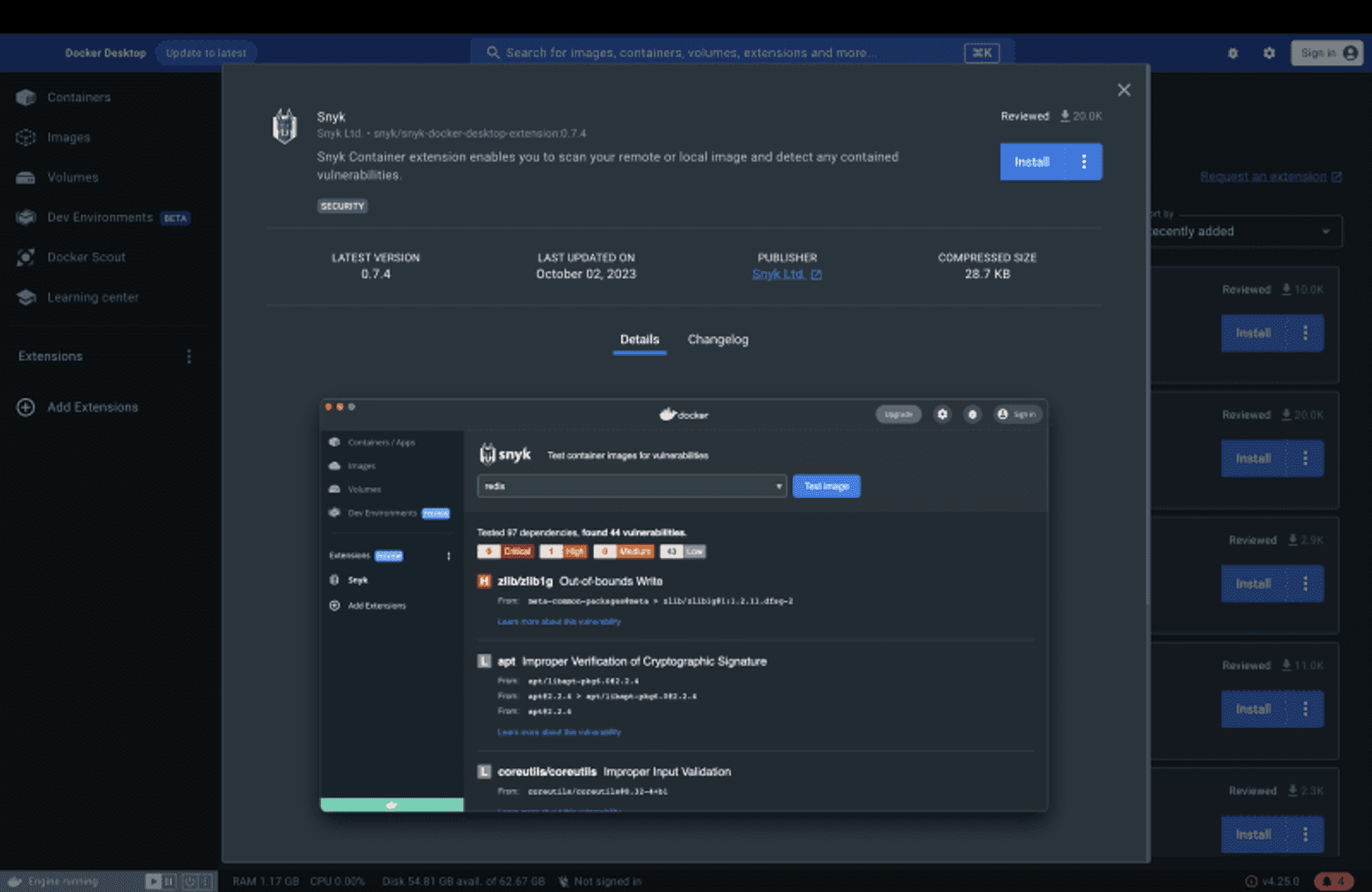1372x892 pixels.
Task: Click the download icon beside 20.0K in Snyk dialog
Action: coord(1065,116)
